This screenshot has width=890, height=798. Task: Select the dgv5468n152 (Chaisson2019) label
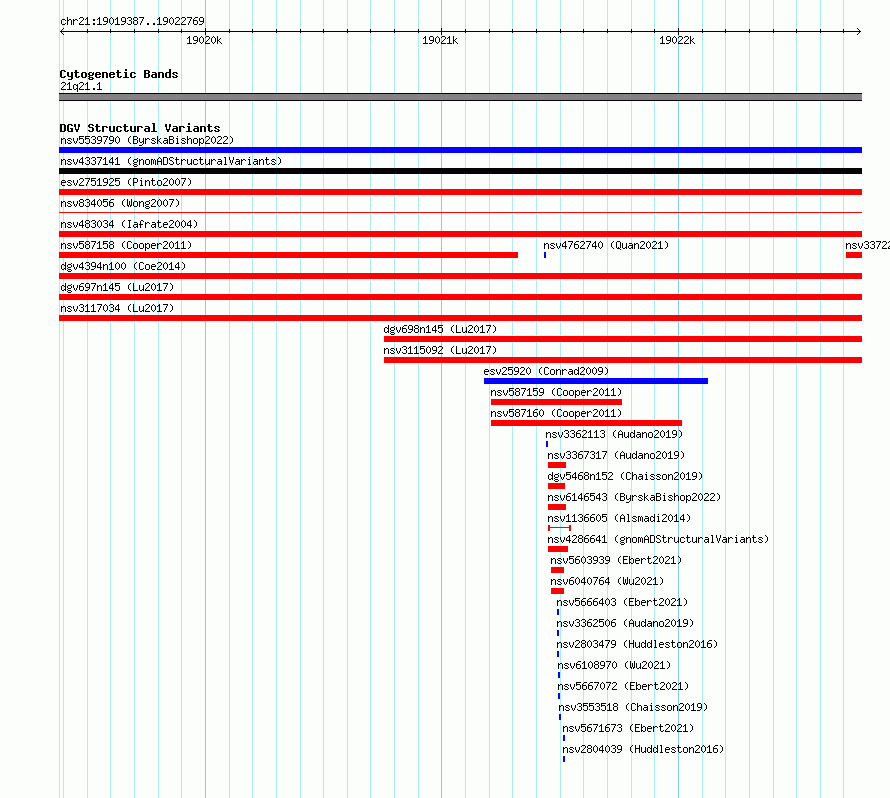pos(625,476)
